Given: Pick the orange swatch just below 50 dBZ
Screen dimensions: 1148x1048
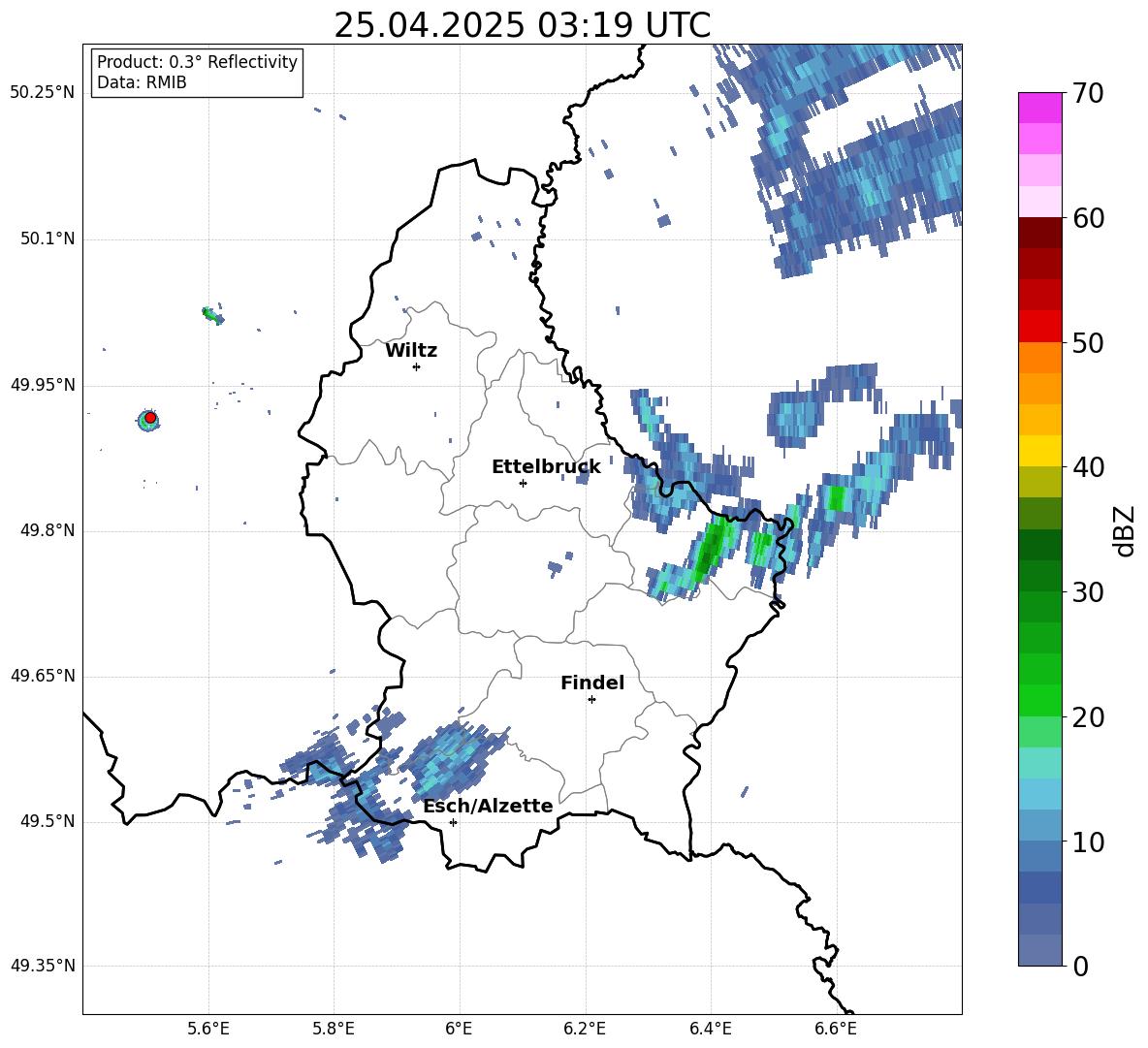Looking at the screenshot, I should click(1039, 357).
